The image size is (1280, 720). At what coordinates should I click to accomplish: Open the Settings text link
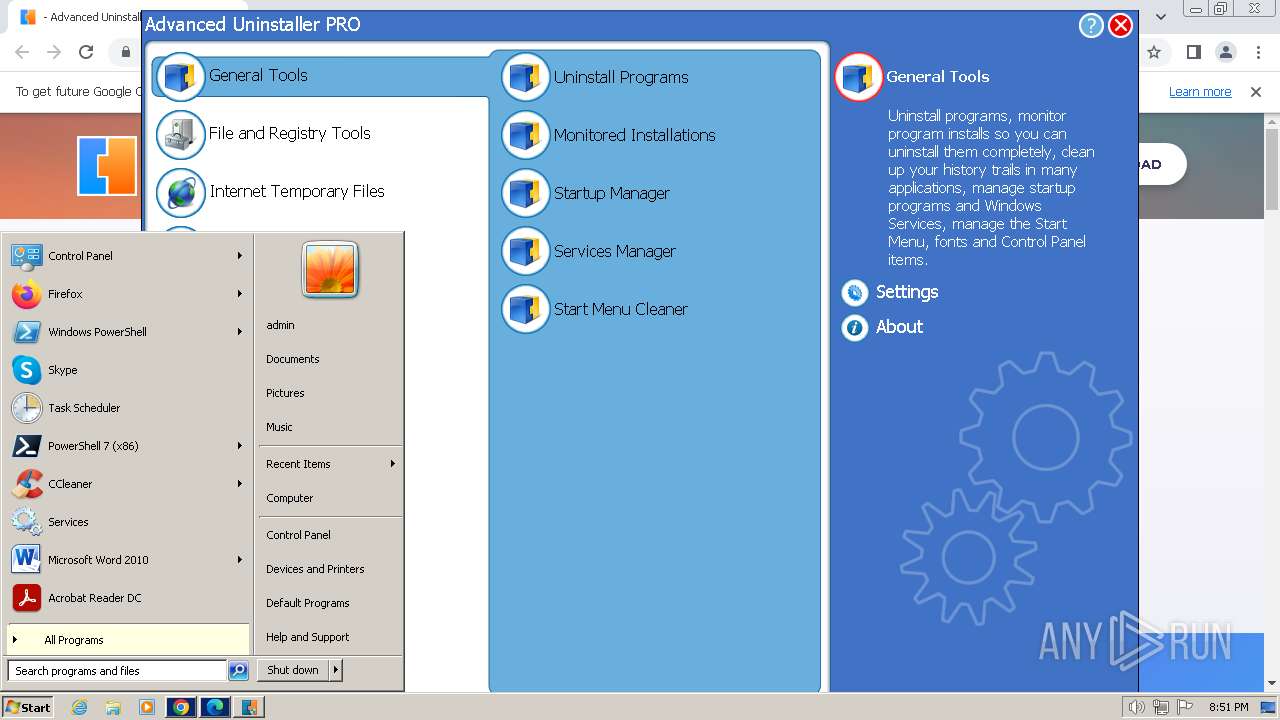[907, 292]
